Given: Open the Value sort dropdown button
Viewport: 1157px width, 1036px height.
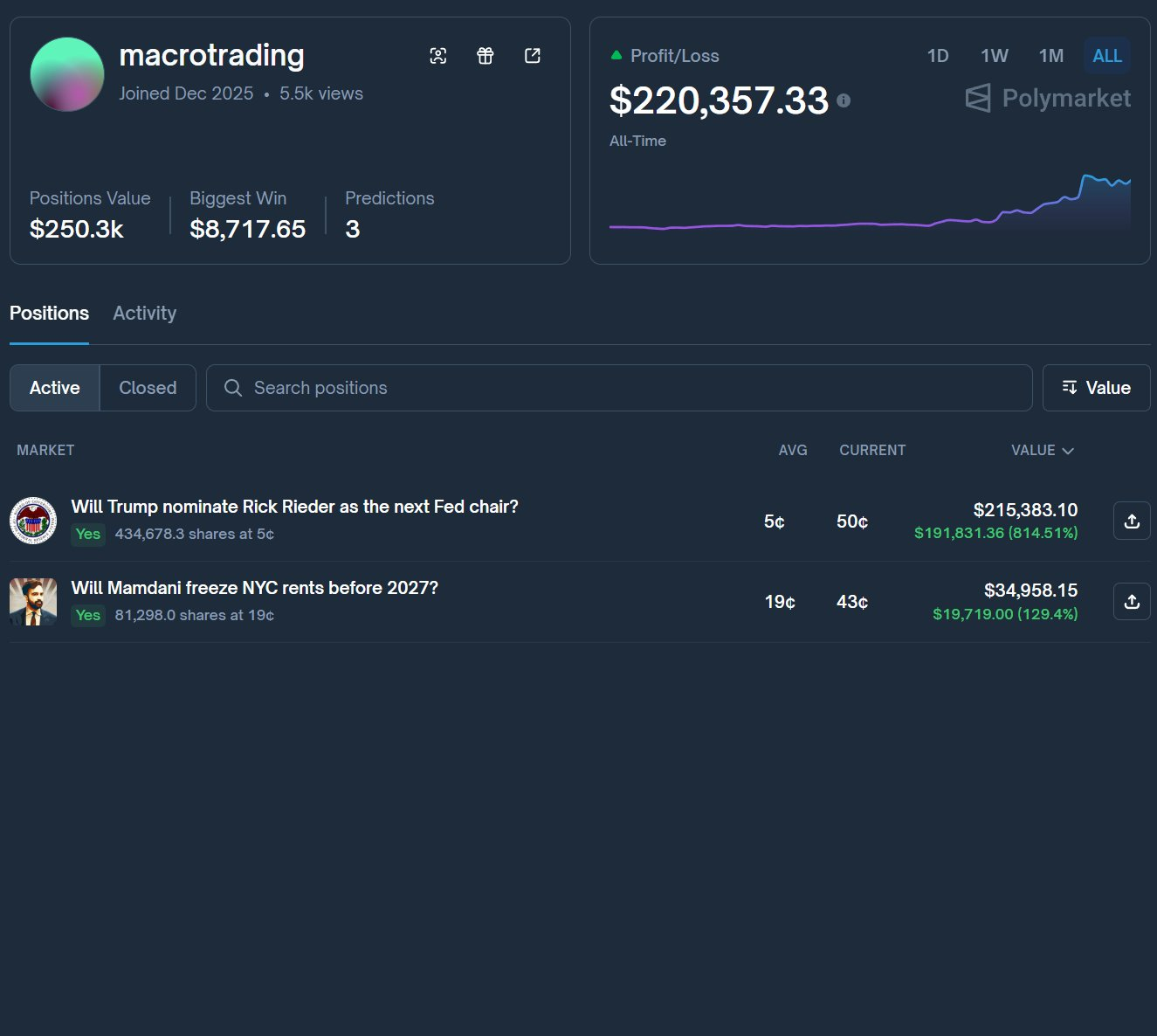Looking at the screenshot, I should click(x=1096, y=388).
